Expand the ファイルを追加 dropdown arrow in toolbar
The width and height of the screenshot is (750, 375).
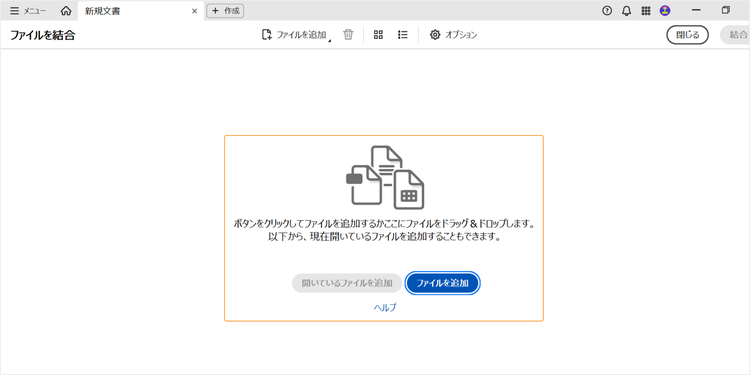tap(330, 41)
